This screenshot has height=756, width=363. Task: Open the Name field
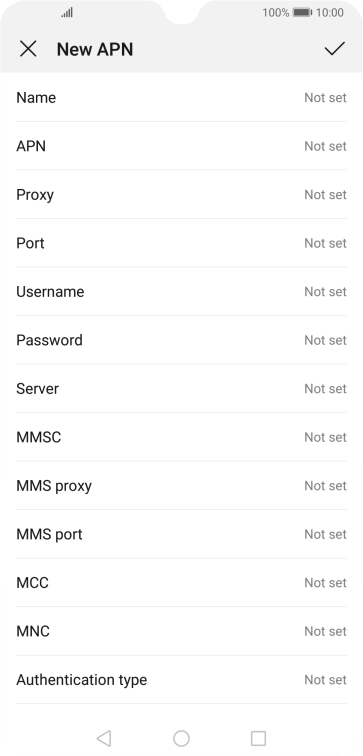(x=181, y=97)
